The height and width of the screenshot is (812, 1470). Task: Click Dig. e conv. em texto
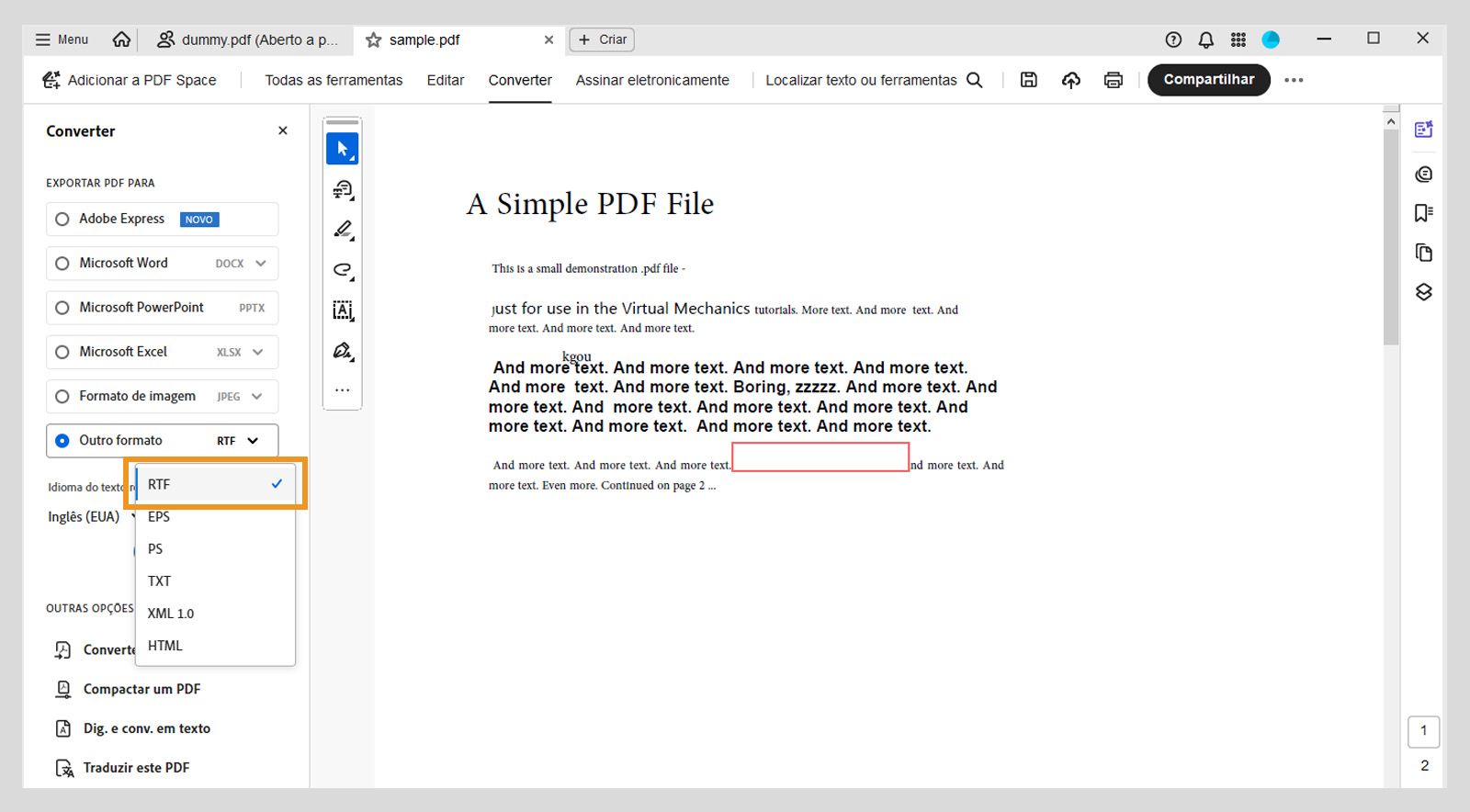(133, 728)
